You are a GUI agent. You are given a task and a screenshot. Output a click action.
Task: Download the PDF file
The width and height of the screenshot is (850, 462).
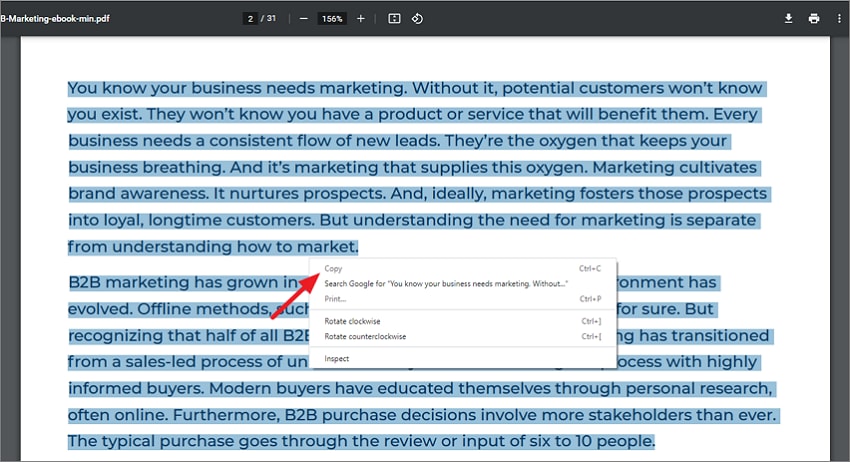(788, 18)
